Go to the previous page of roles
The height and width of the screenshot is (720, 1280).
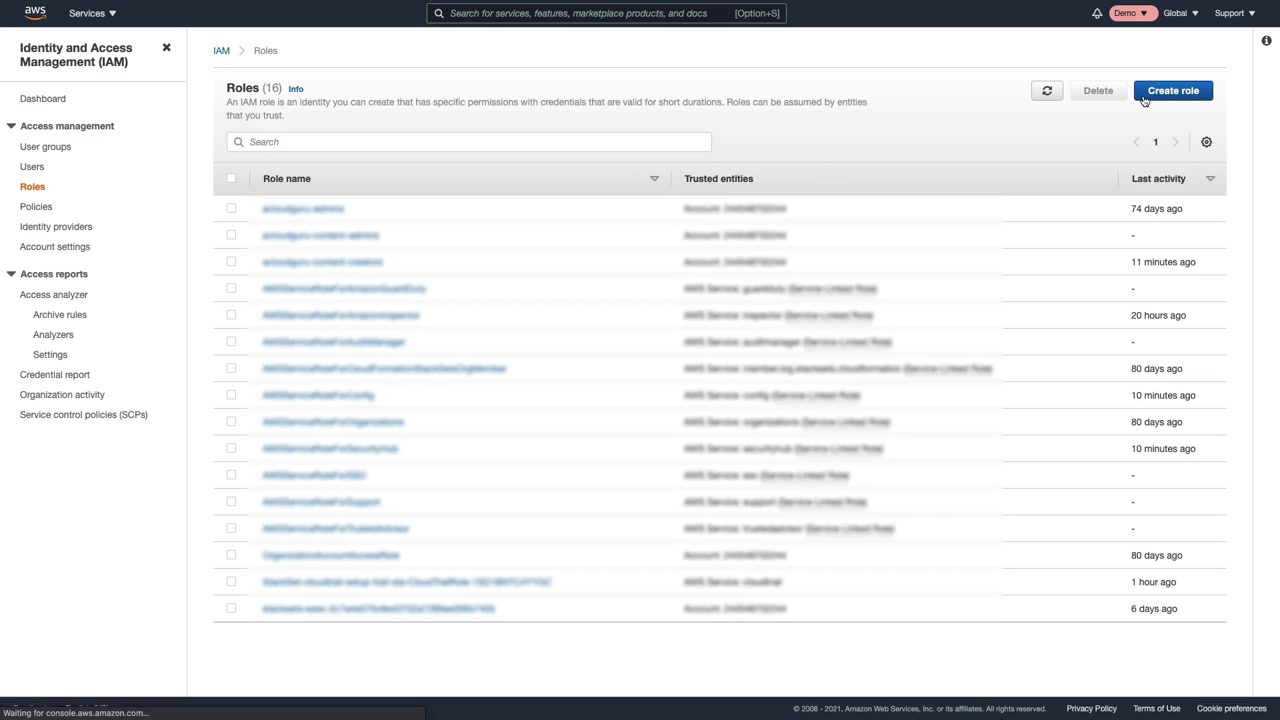coord(1136,142)
